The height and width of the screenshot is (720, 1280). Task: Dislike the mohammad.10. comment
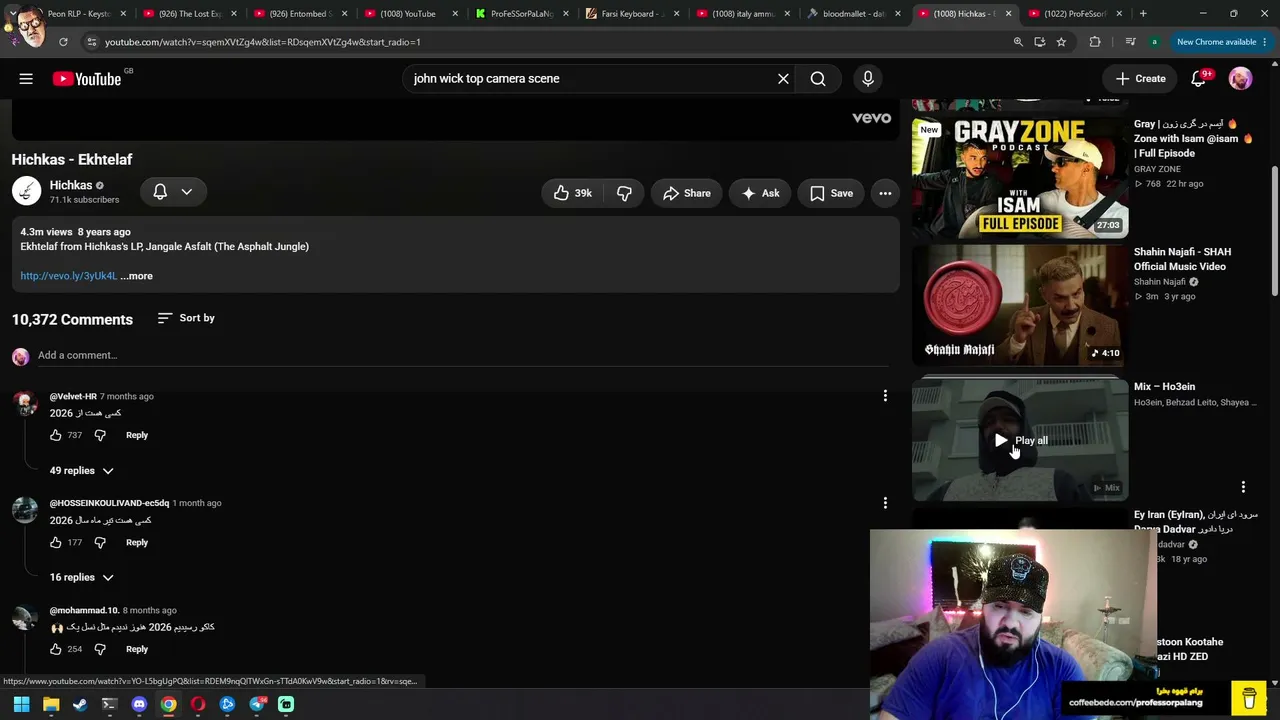[100, 649]
